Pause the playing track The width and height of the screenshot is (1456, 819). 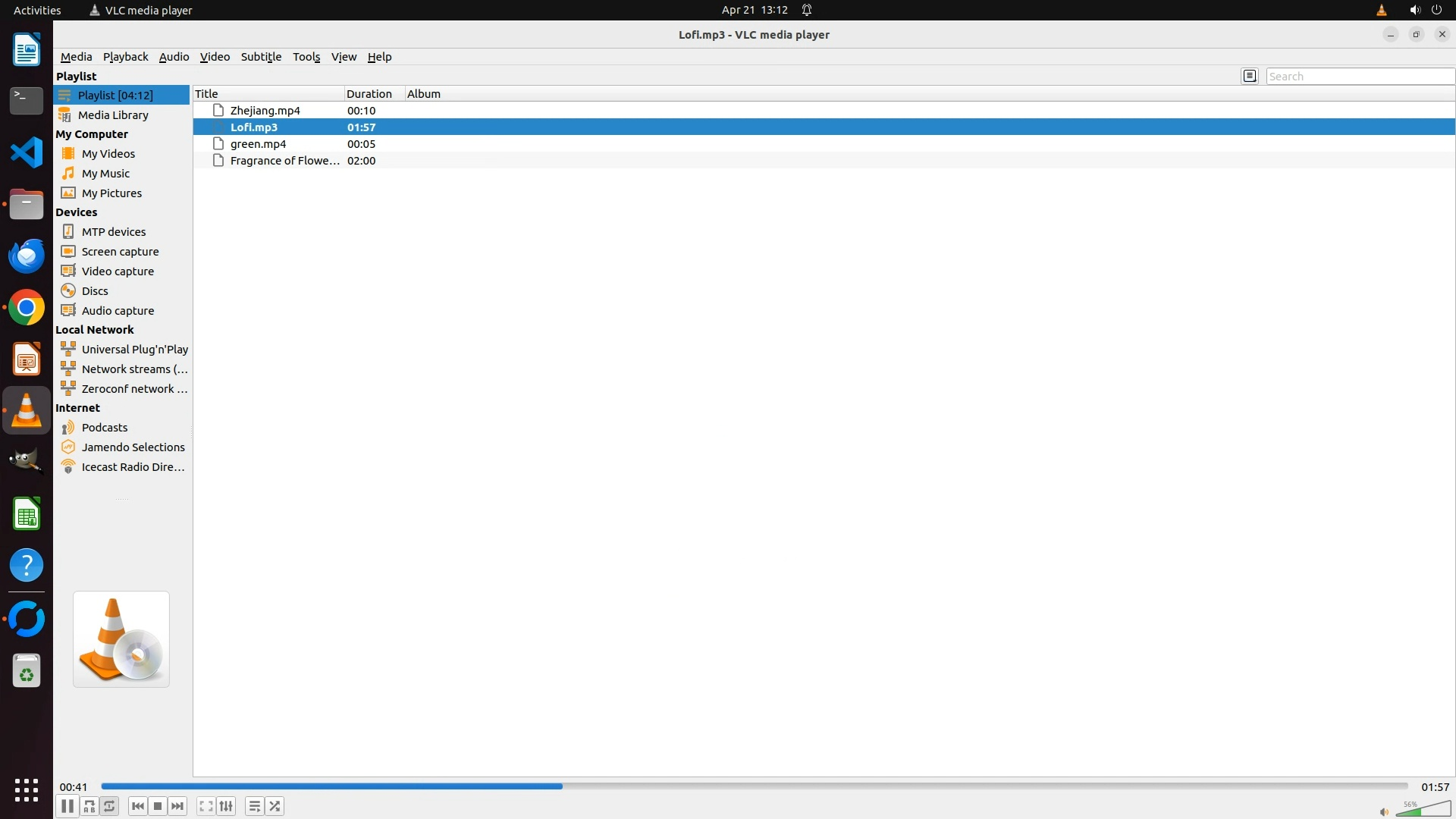(67, 806)
